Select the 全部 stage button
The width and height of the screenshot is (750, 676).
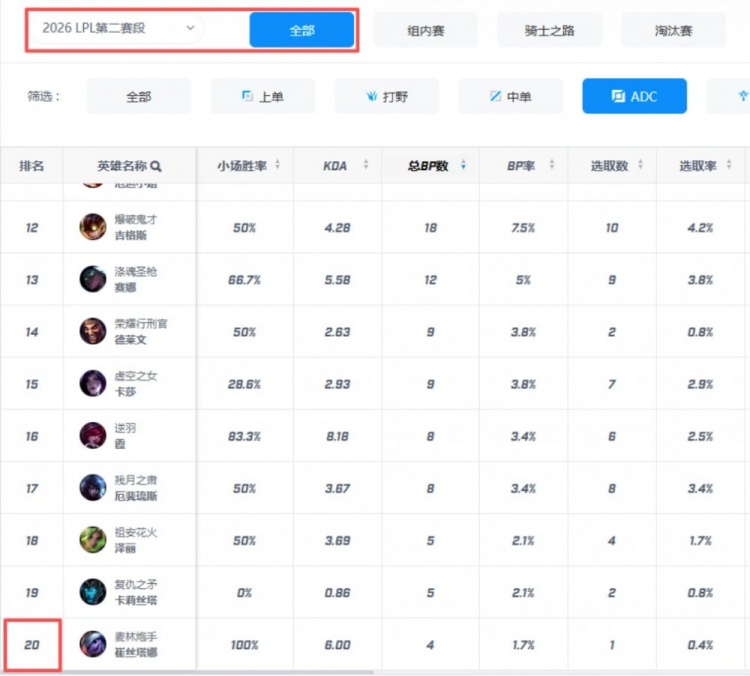(302, 30)
